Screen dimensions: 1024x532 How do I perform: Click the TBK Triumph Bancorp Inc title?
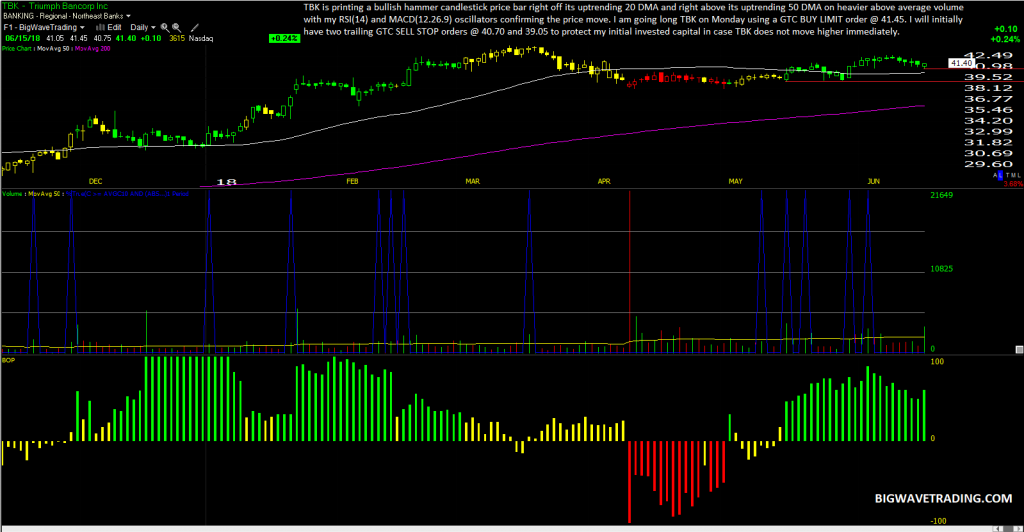(55, 6)
